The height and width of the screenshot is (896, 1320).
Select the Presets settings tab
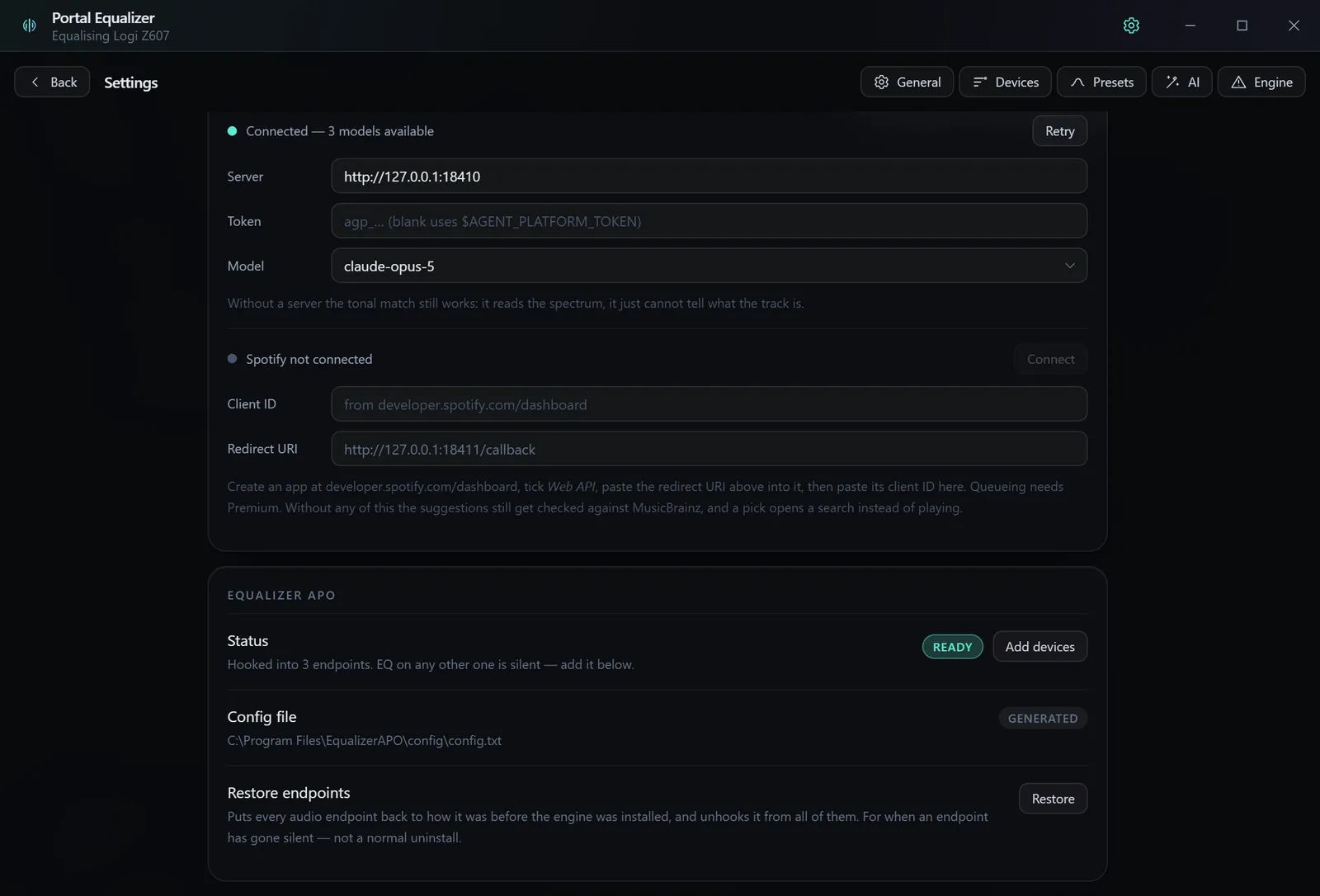1101,82
